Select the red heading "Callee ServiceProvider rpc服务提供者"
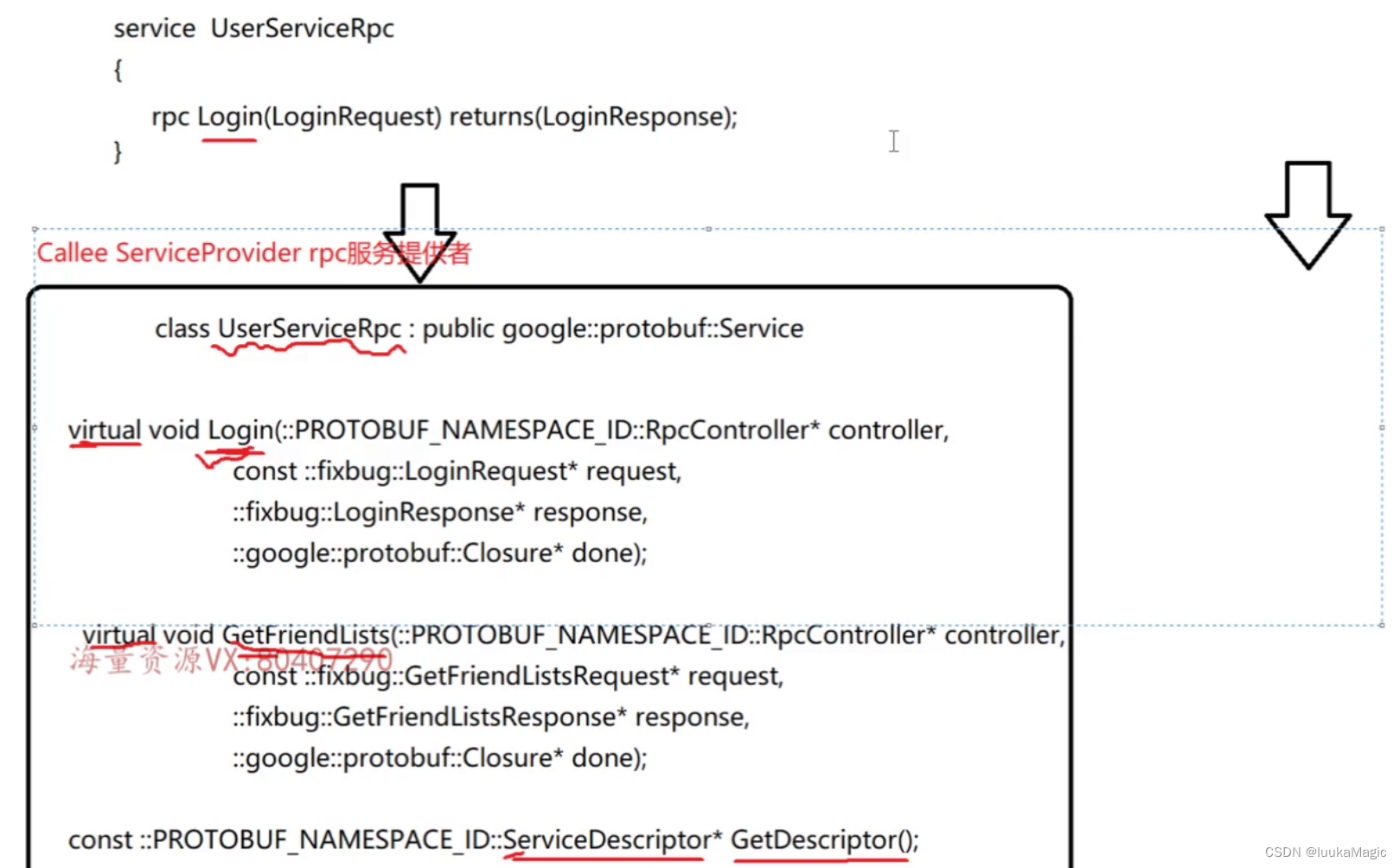 click(253, 252)
